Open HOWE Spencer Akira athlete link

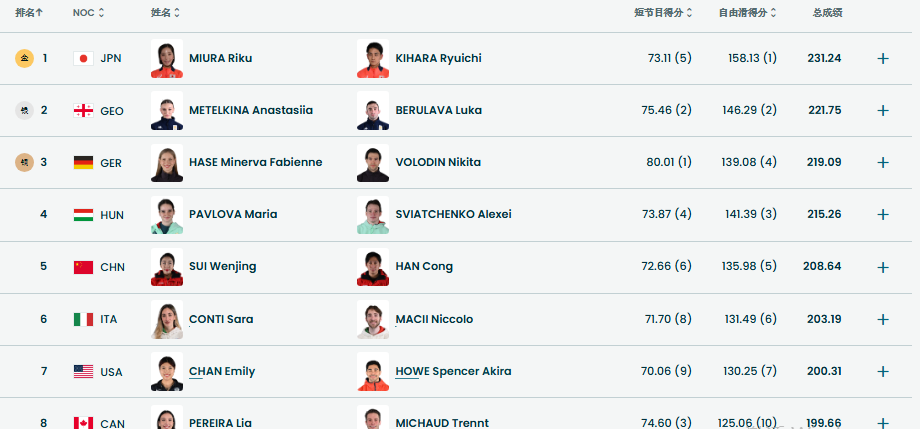click(453, 371)
